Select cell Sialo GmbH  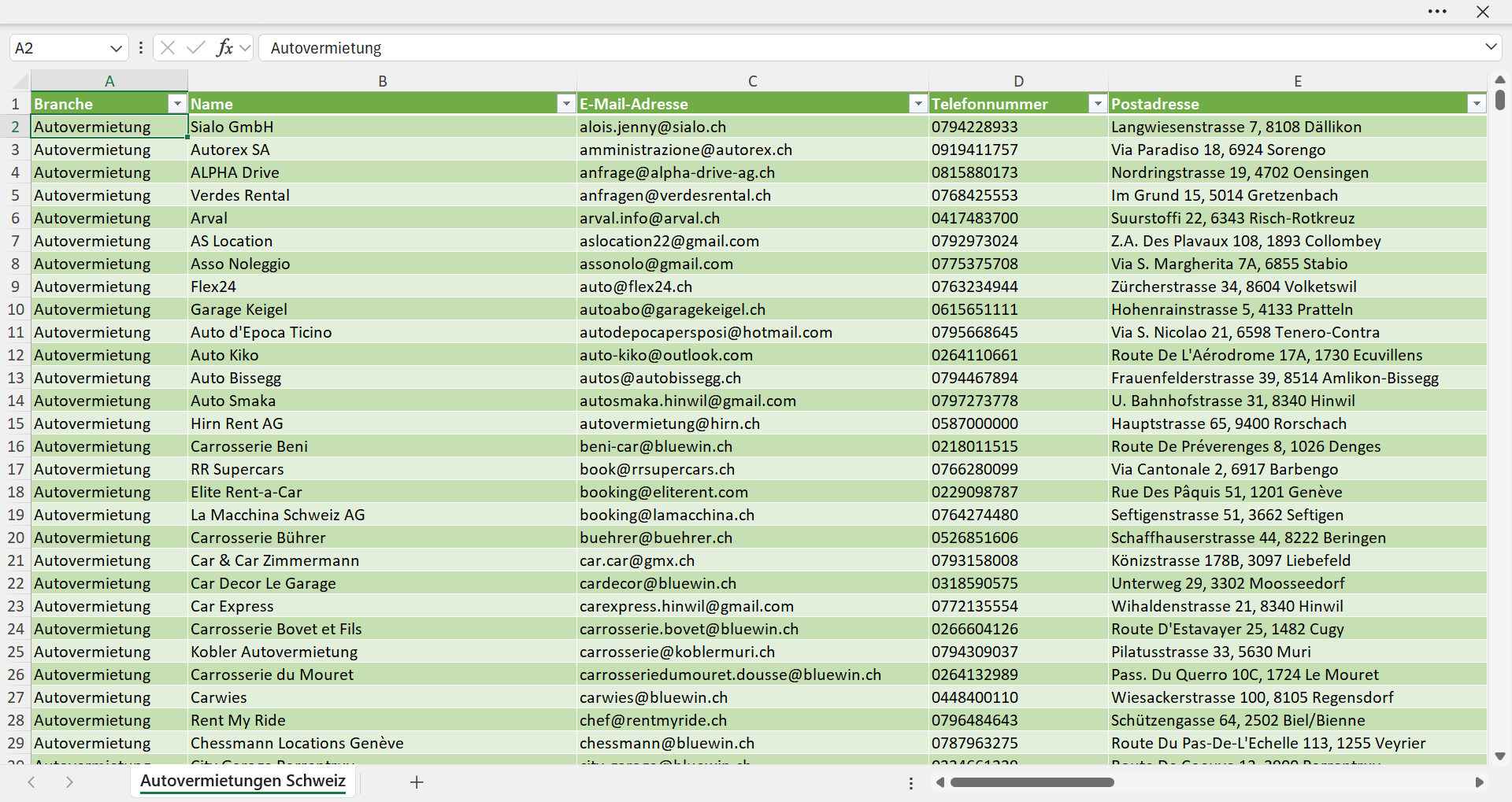383,127
